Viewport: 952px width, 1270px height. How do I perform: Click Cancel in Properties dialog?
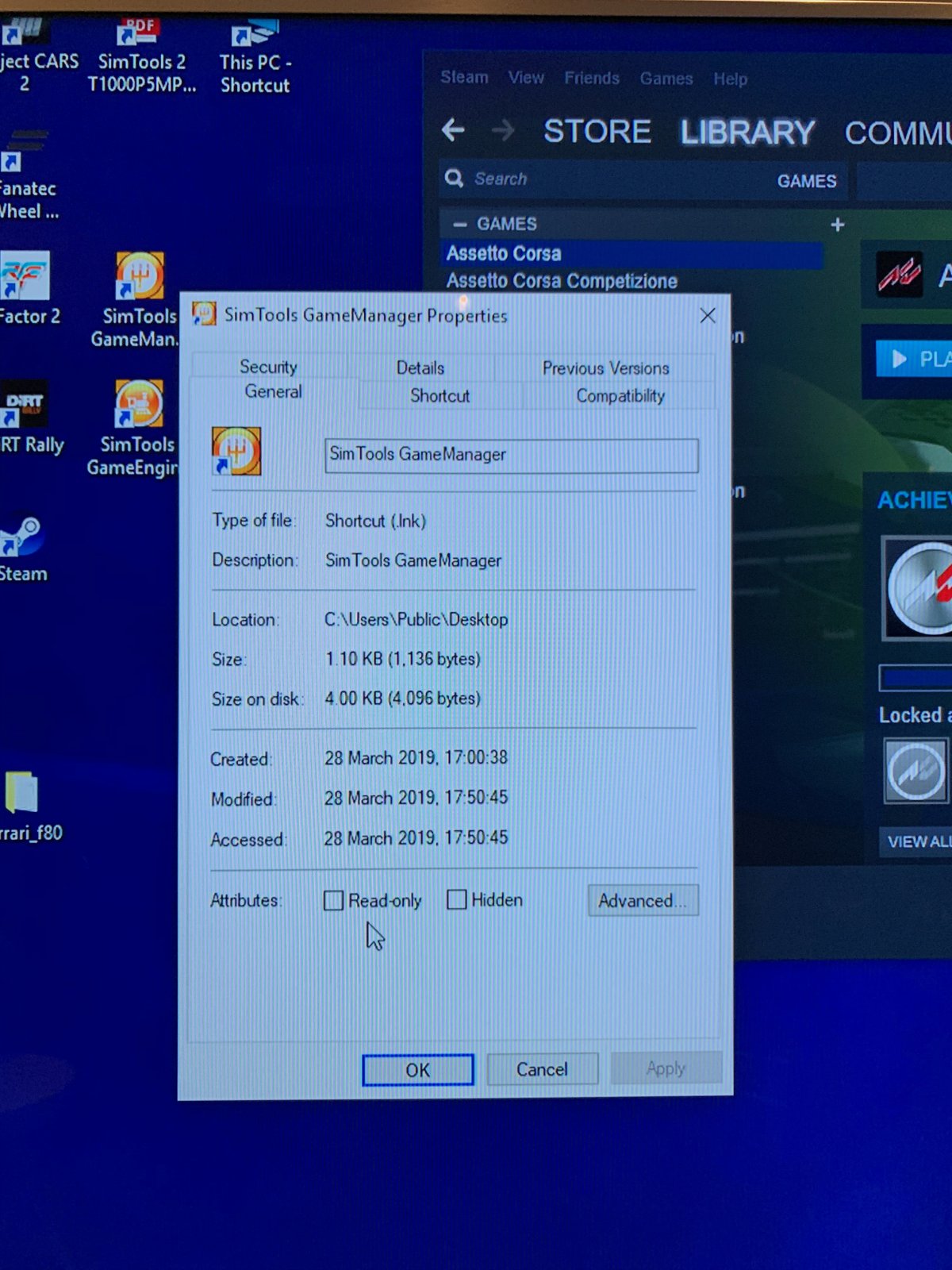tap(542, 1069)
